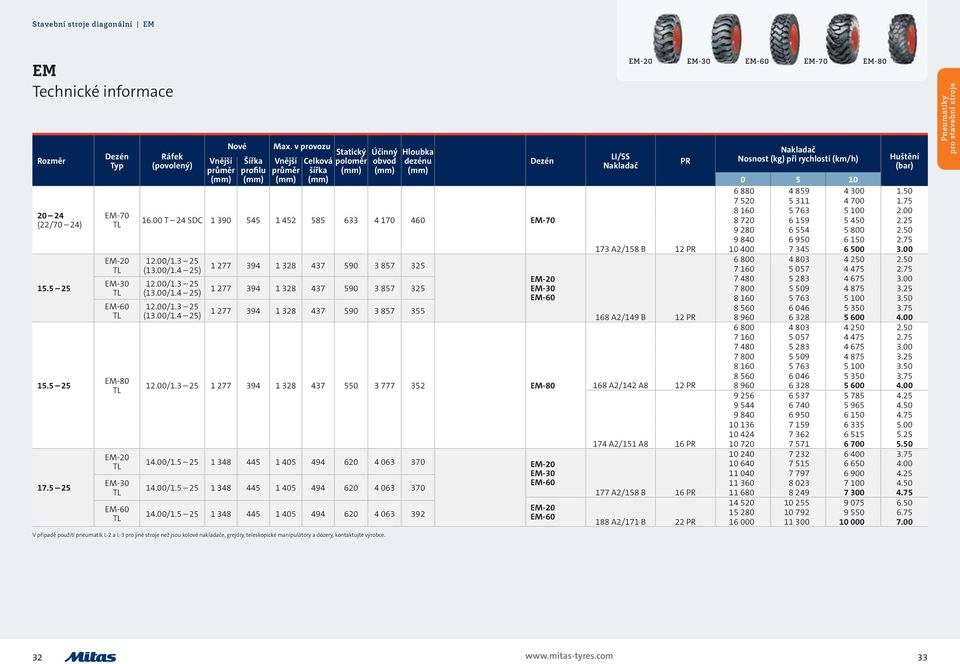Click the EM-80 tyre image
The height and width of the screenshot is (664, 960).
click(902, 38)
